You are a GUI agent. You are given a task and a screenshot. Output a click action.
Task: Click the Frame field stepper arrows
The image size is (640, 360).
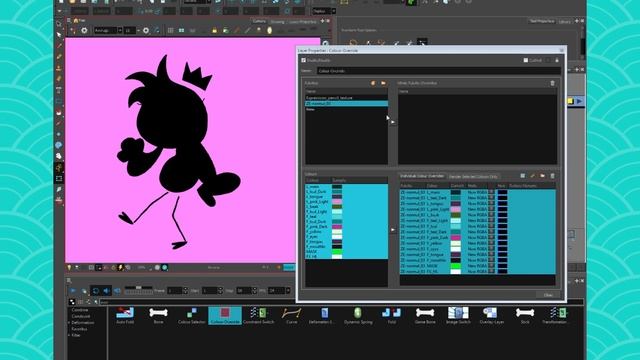(185, 291)
